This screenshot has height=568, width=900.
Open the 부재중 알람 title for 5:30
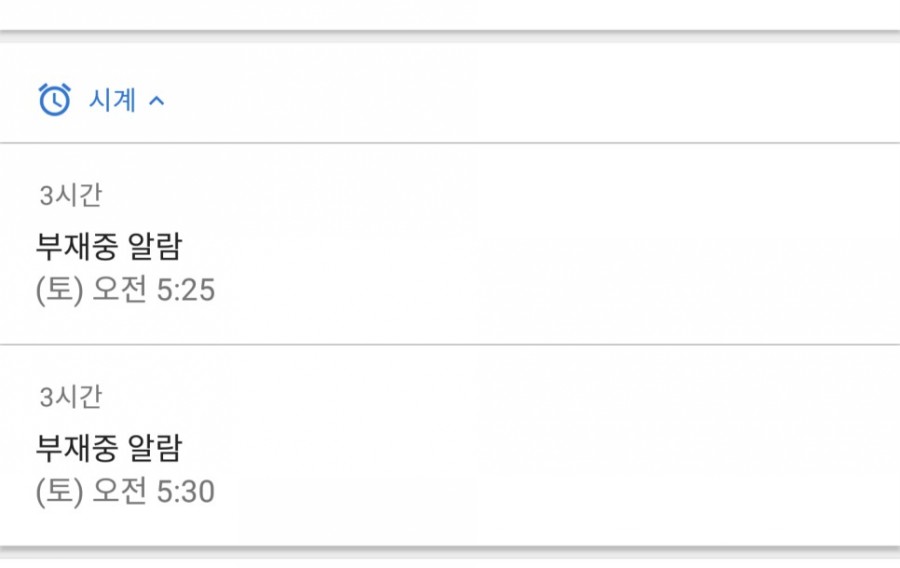[109, 448]
